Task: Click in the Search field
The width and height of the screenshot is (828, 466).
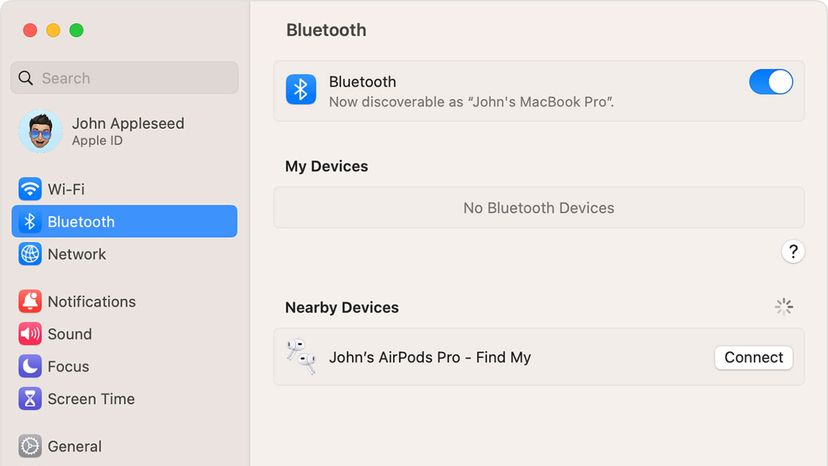Action: coord(125,78)
